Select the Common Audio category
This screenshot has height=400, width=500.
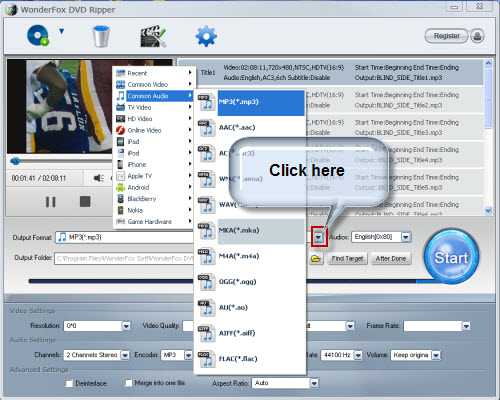154,96
